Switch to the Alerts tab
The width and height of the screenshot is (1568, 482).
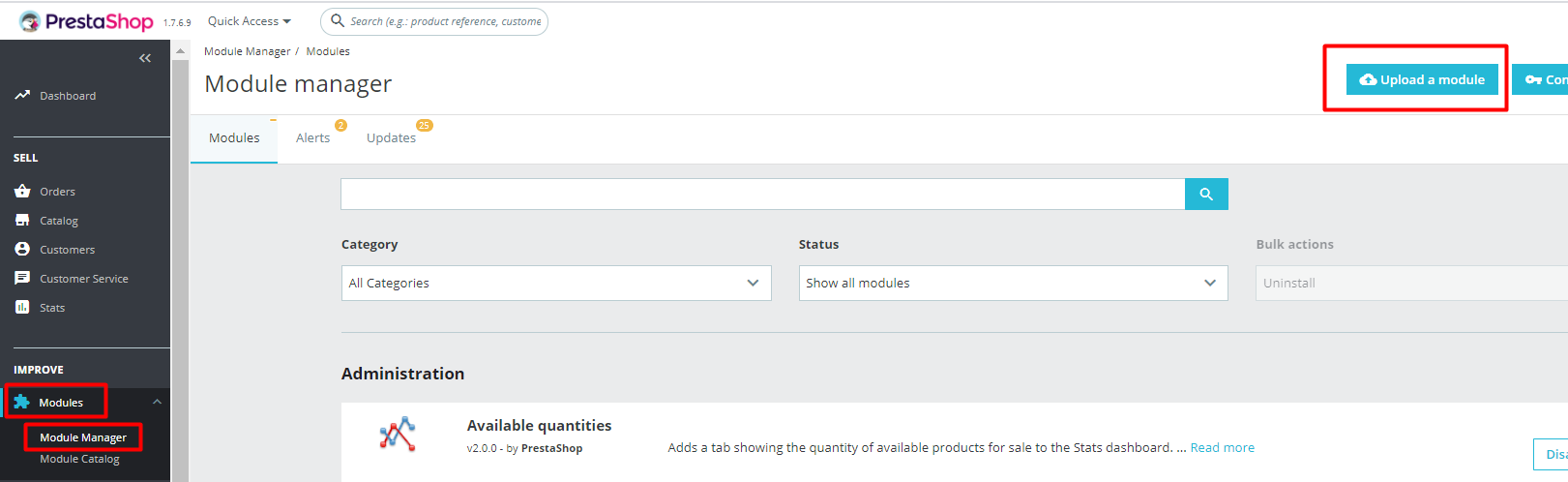coord(312,138)
